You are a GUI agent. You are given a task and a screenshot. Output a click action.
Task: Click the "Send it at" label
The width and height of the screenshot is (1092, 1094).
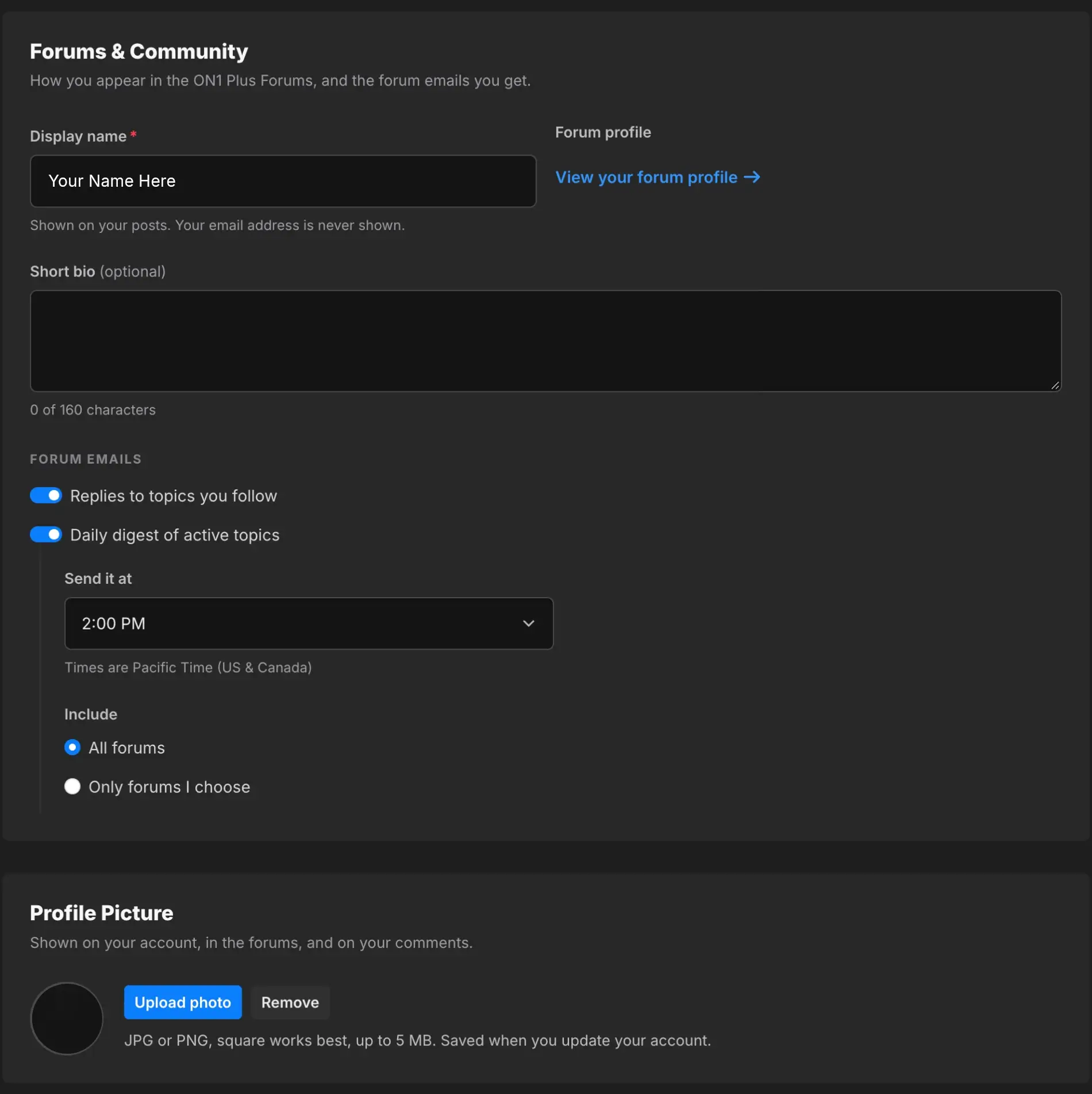[x=98, y=579]
